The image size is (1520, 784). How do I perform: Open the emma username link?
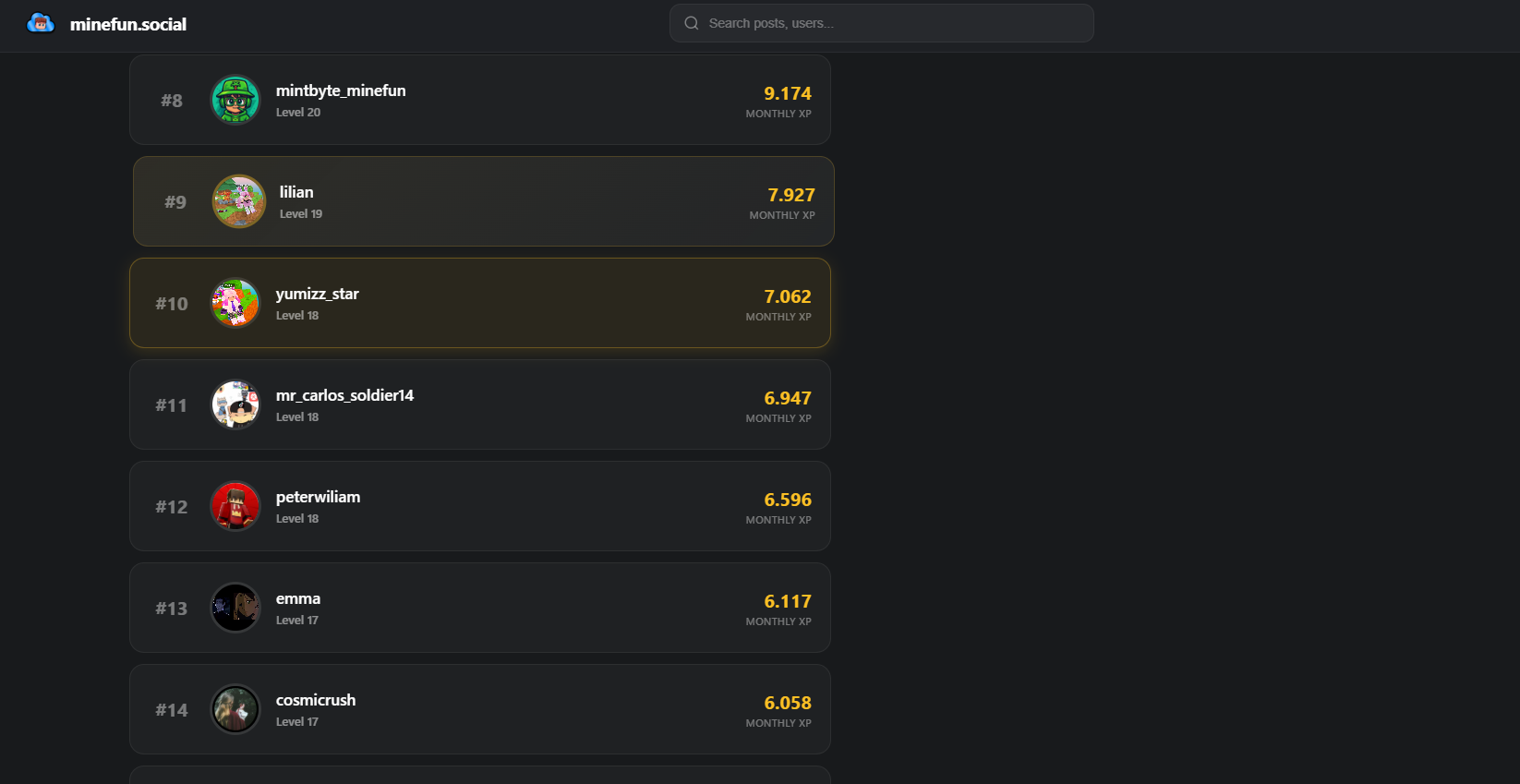click(x=298, y=598)
